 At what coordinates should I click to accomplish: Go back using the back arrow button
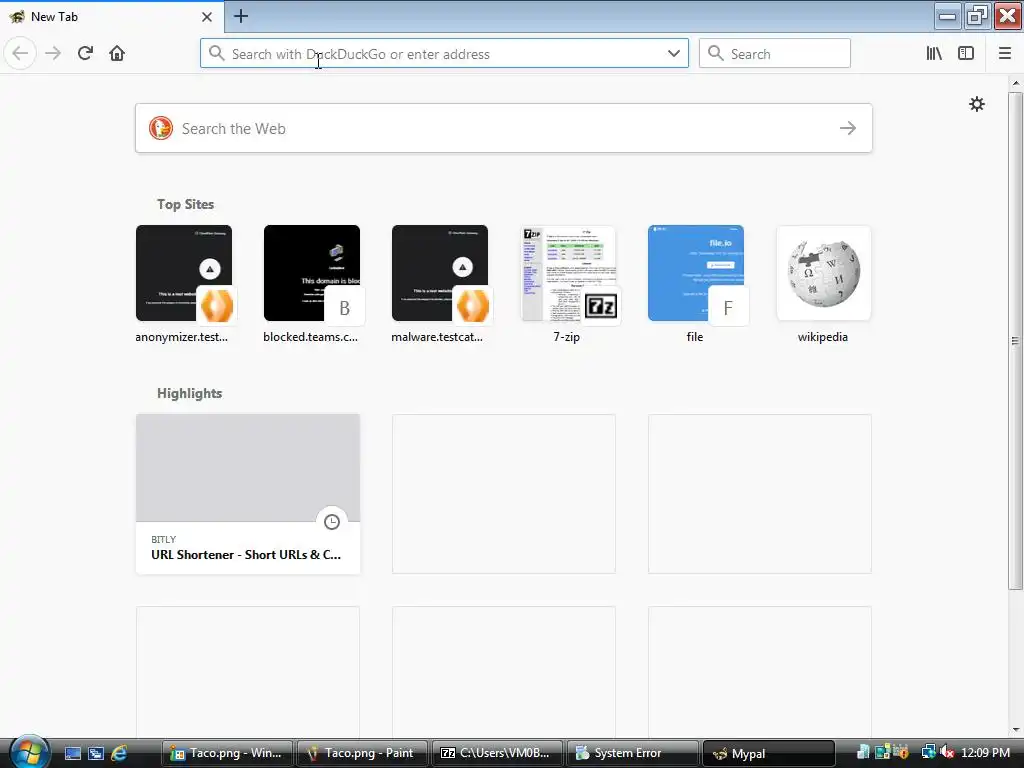[20, 53]
